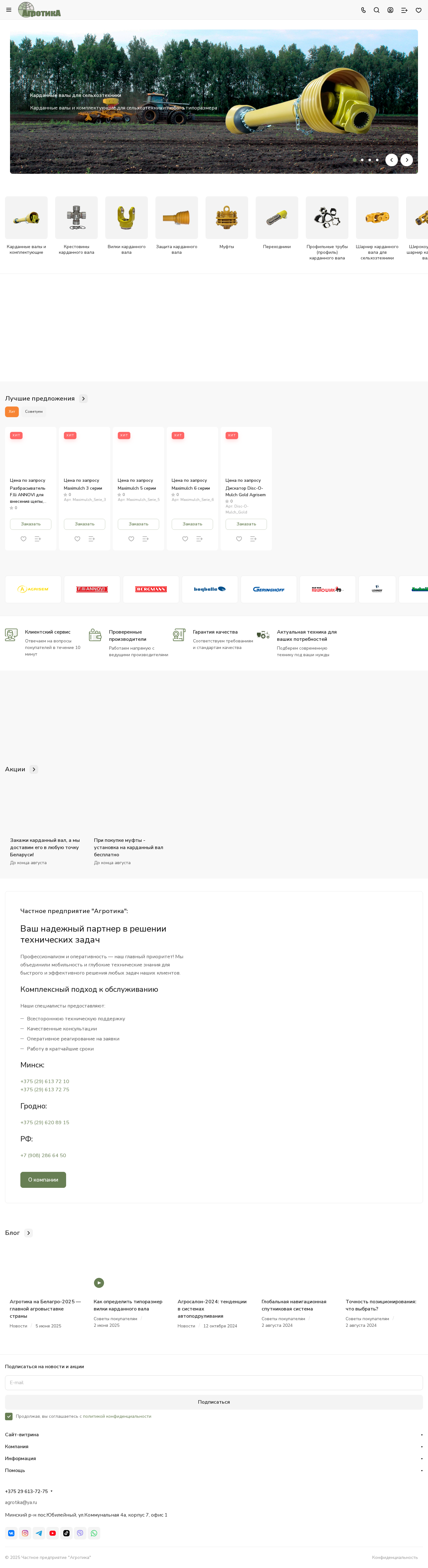This screenshot has width=428, height=1568.
Task: Open Профильные трубы category
Action: [327, 229]
